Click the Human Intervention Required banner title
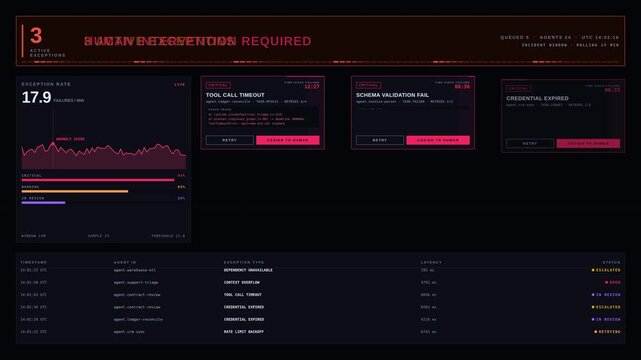 click(x=198, y=41)
